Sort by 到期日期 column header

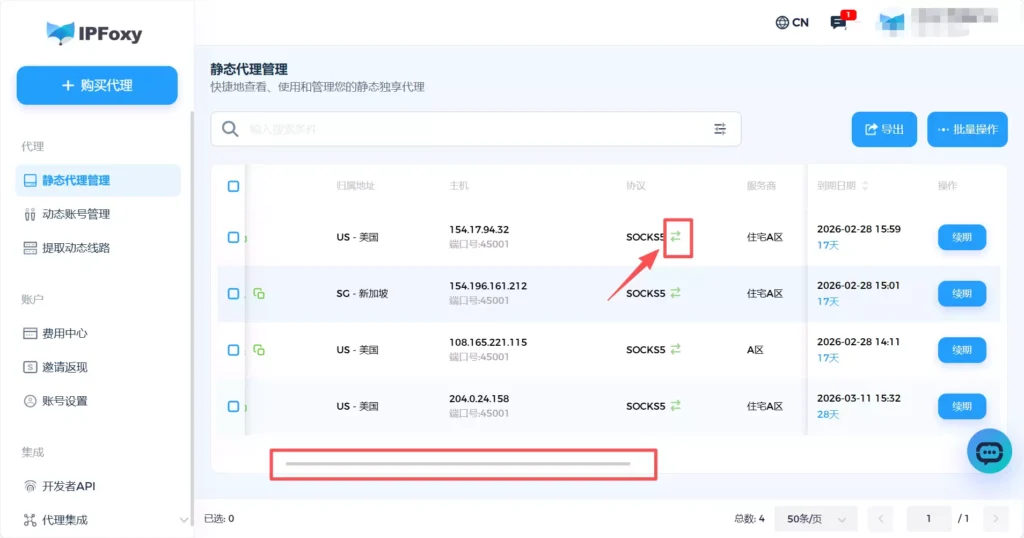[x=842, y=186]
